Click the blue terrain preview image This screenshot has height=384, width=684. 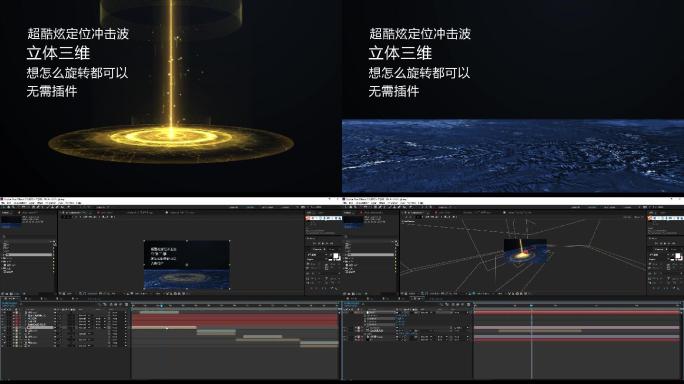[513, 156]
